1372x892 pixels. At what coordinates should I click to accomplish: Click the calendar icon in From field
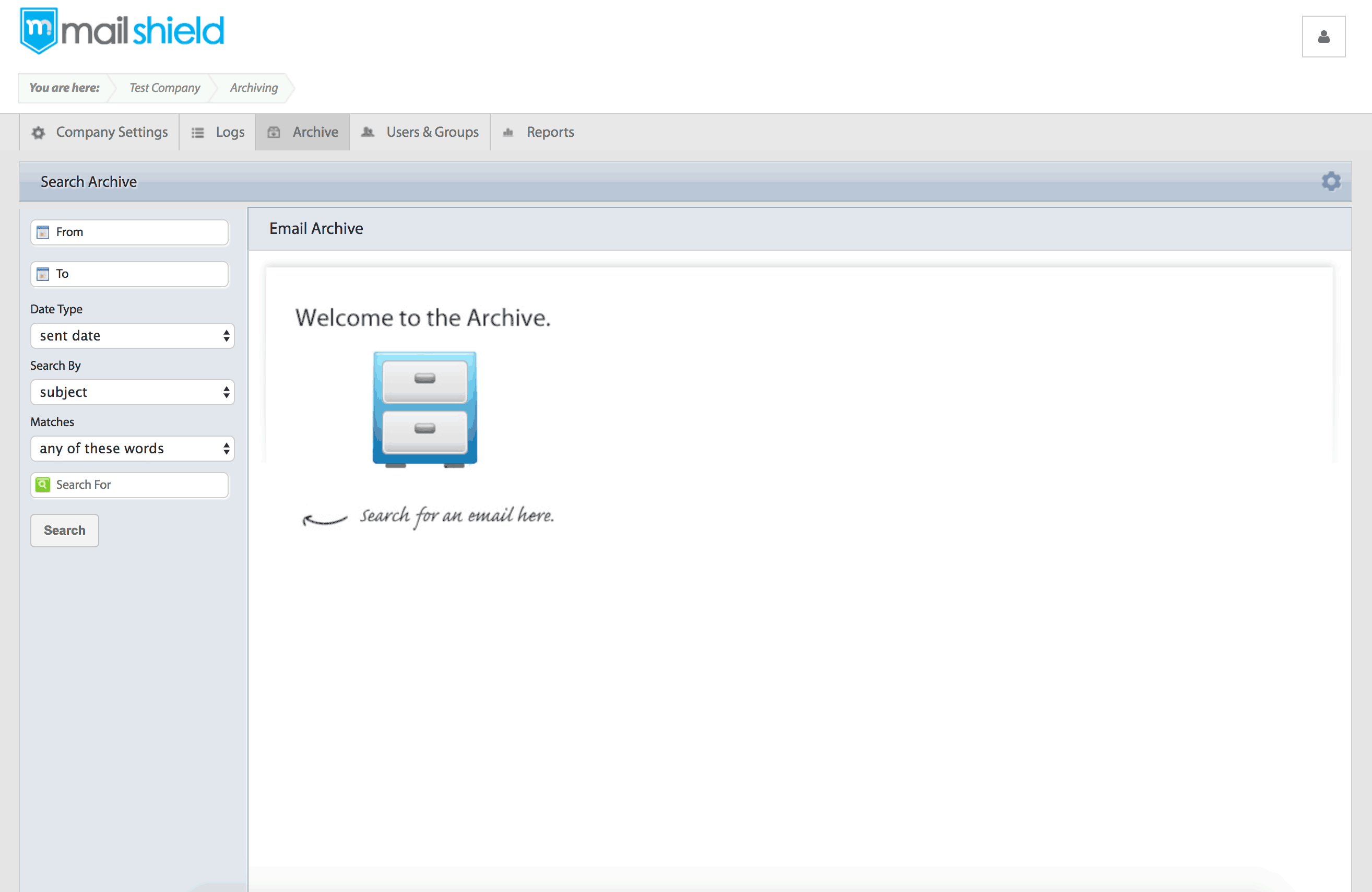coord(43,232)
